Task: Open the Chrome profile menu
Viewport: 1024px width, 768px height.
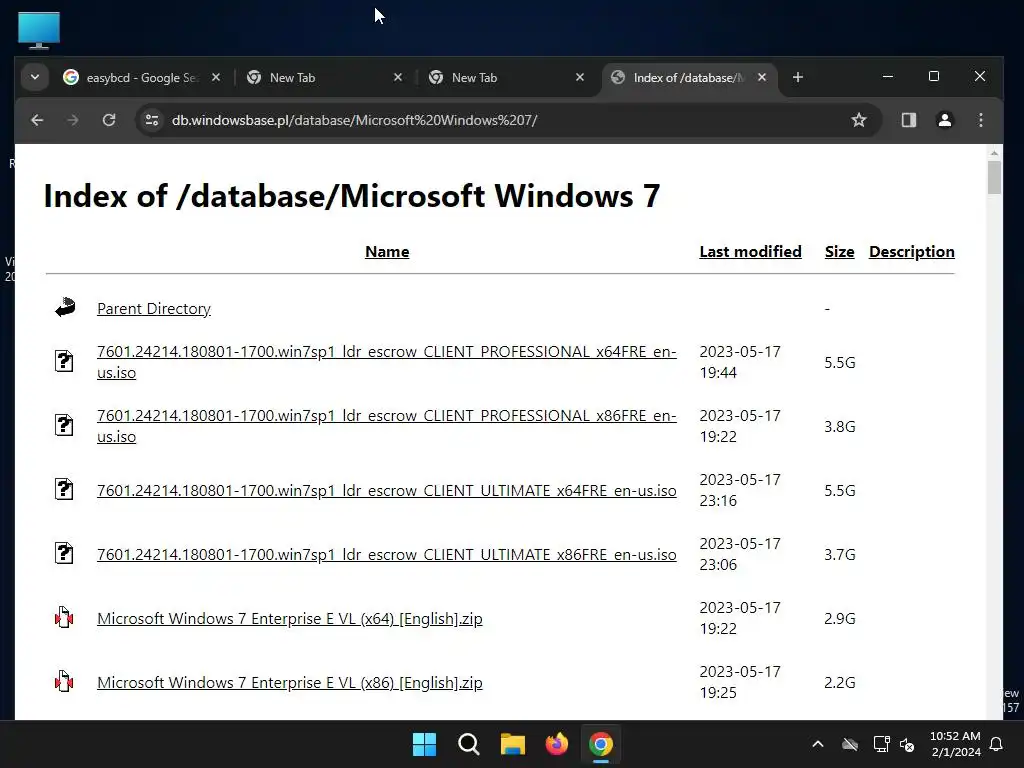Action: 944,120
